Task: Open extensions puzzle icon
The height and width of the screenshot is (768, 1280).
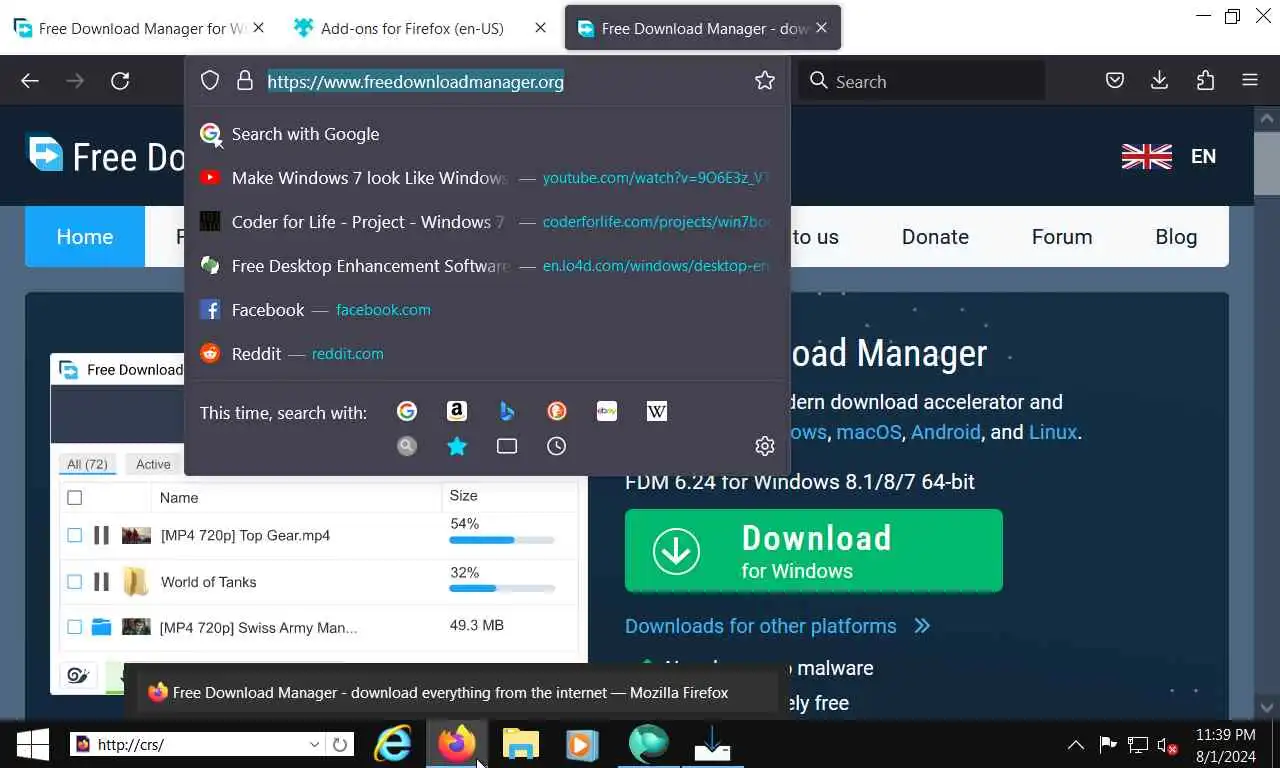Action: coord(1205,81)
